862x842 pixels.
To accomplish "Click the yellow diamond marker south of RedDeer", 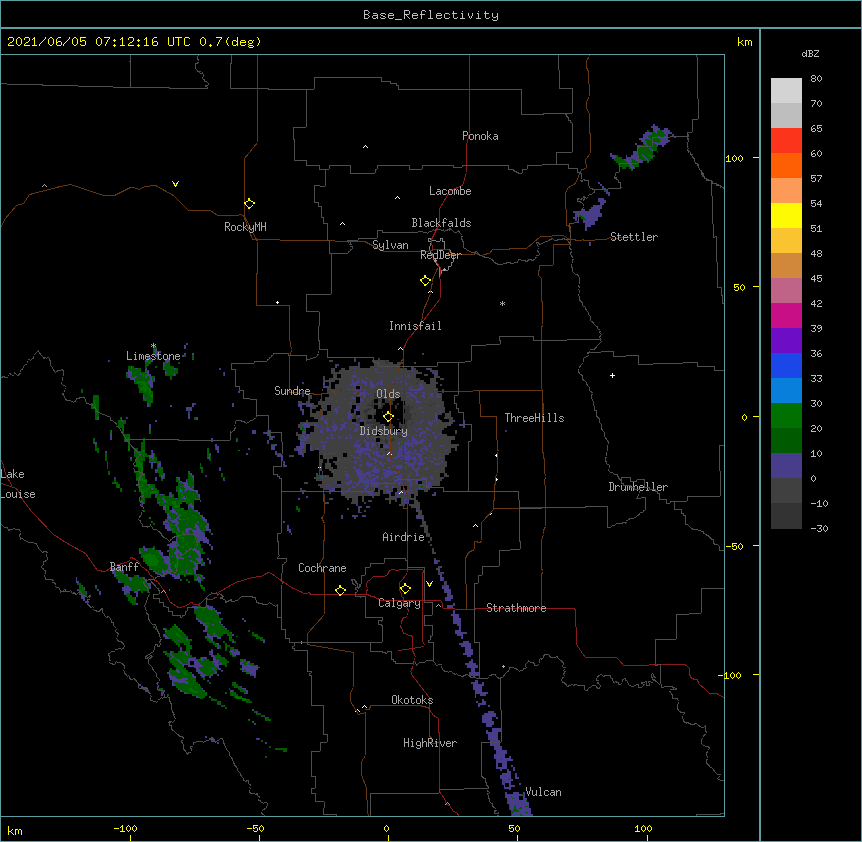I will (425, 281).
